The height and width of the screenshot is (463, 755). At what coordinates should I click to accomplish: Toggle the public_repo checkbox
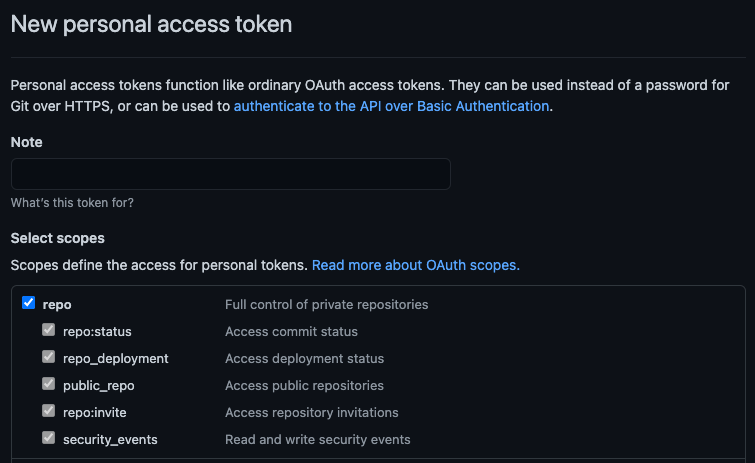pos(48,384)
